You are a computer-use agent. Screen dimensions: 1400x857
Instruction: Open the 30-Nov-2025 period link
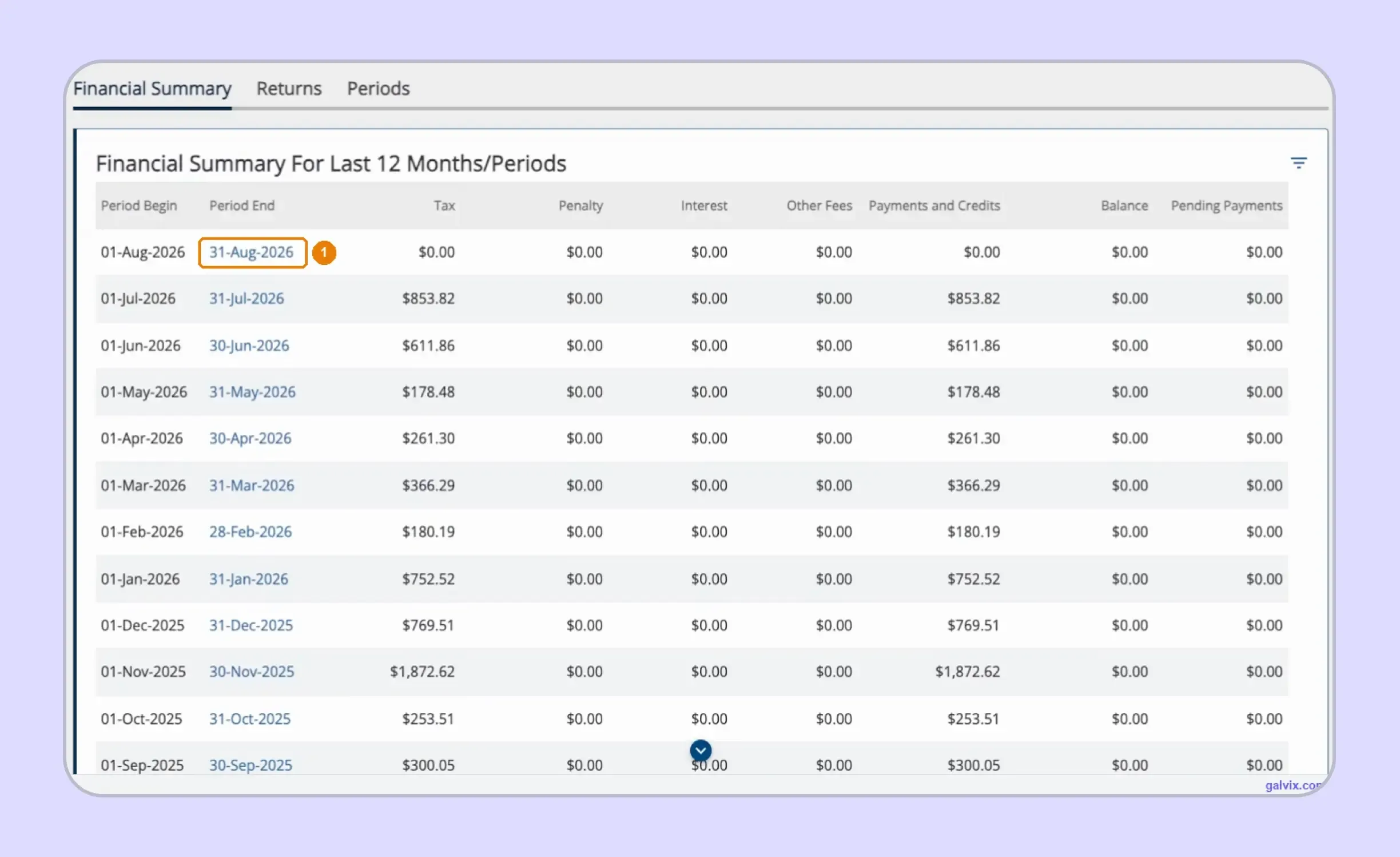click(x=252, y=672)
